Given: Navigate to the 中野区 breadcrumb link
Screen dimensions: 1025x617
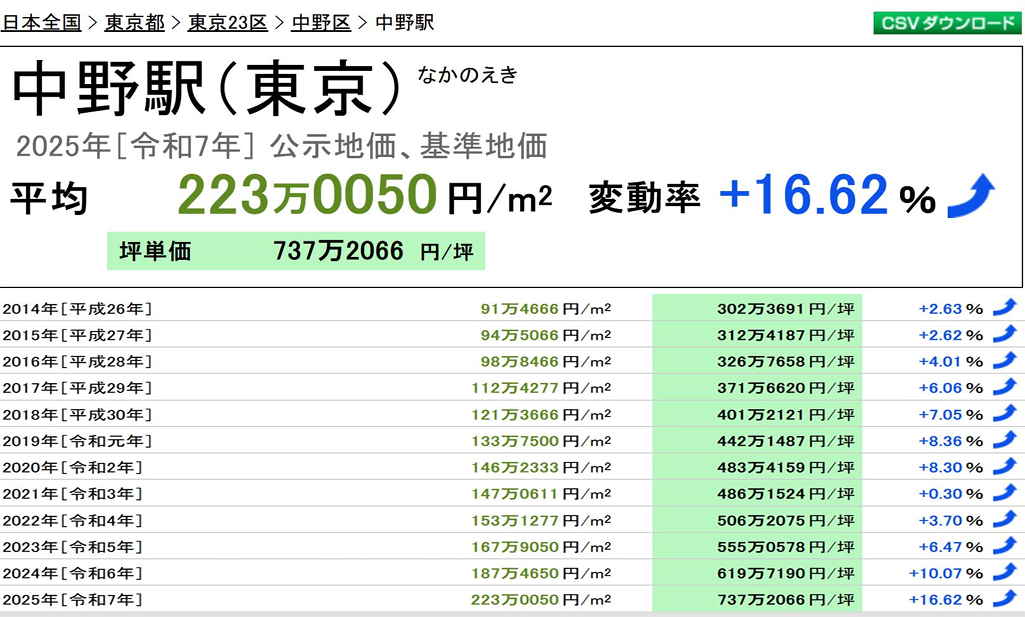Looking at the screenshot, I should coord(321,23).
